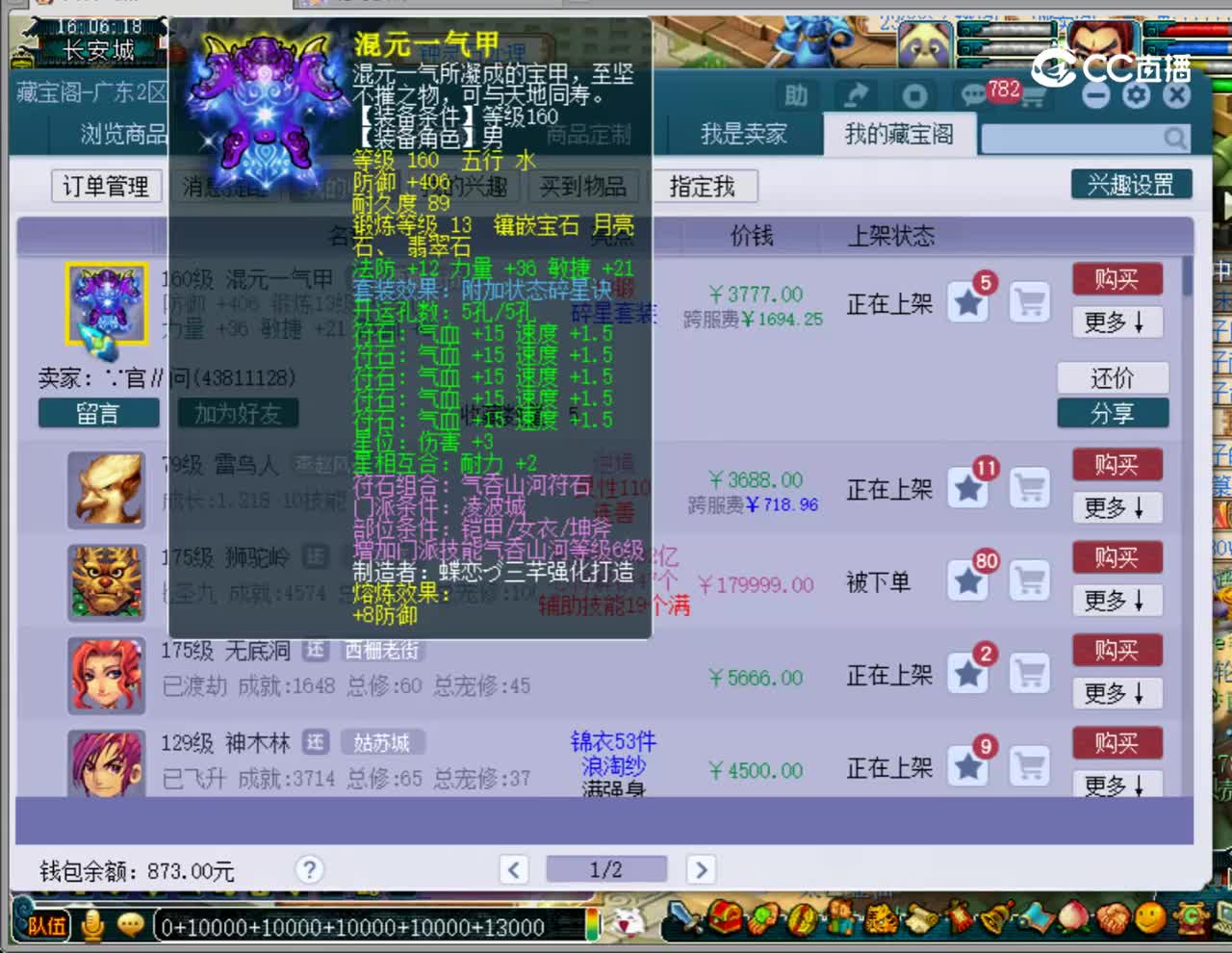The image size is (1232, 953).
Task: Click the 分享 share button
Action: 1113,413
